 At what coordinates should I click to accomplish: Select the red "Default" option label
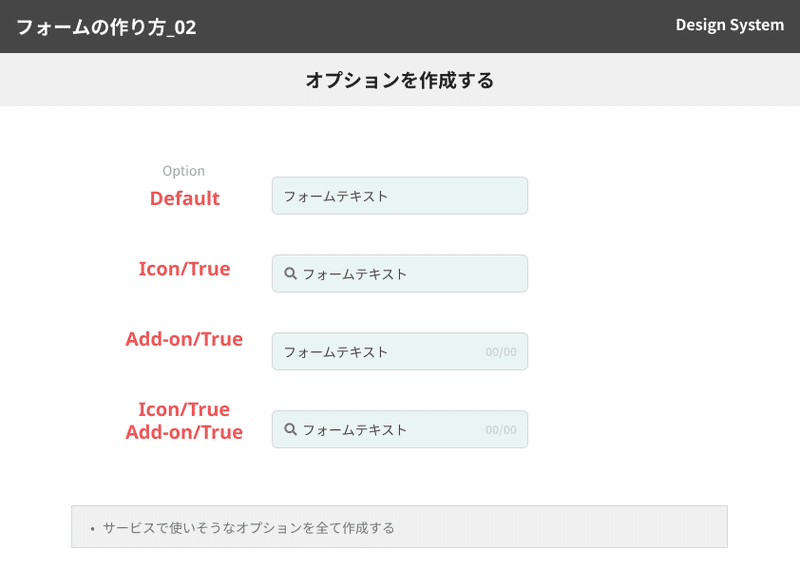(x=185, y=198)
